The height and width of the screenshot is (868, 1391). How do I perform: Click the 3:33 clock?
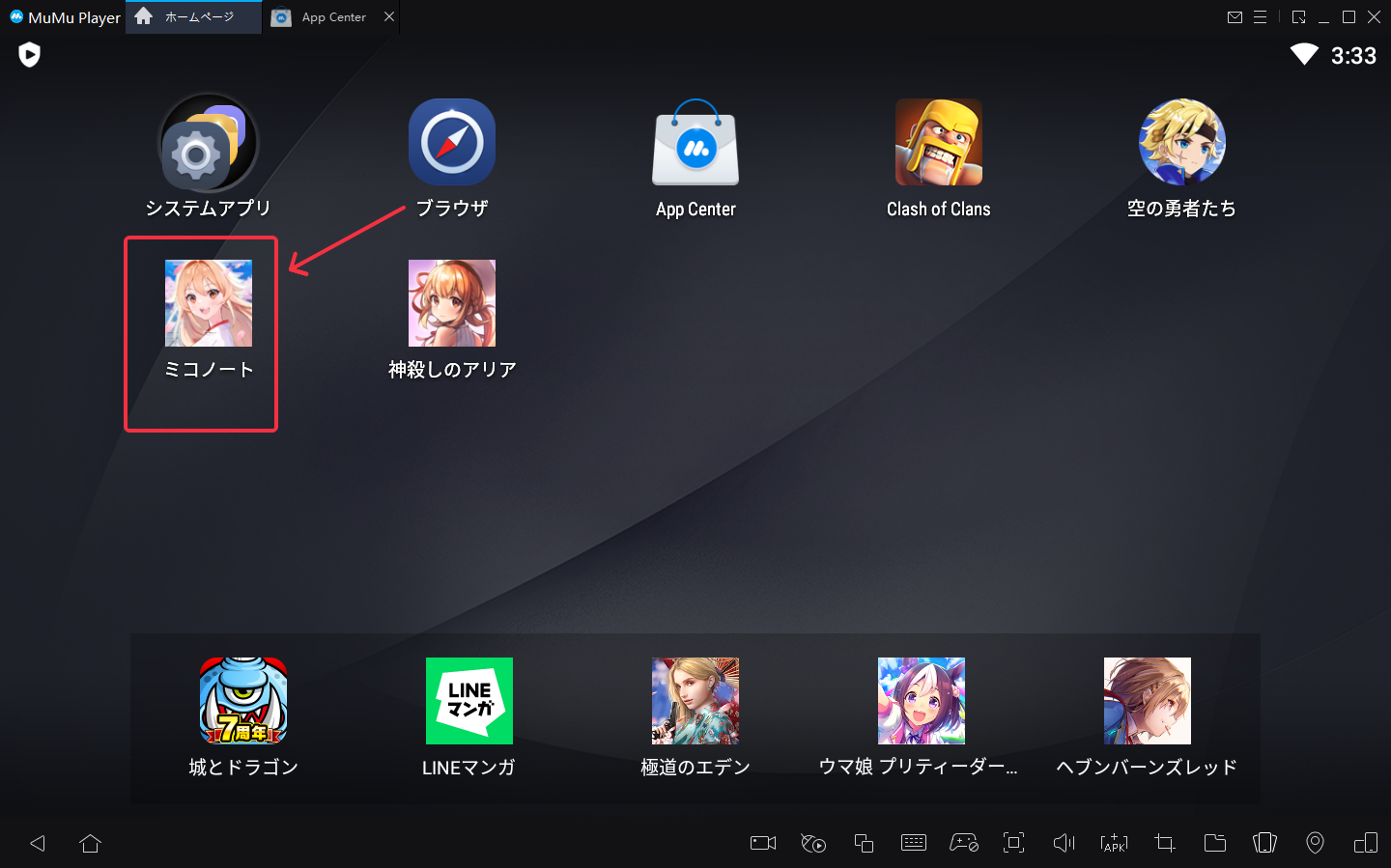click(1353, 56)
